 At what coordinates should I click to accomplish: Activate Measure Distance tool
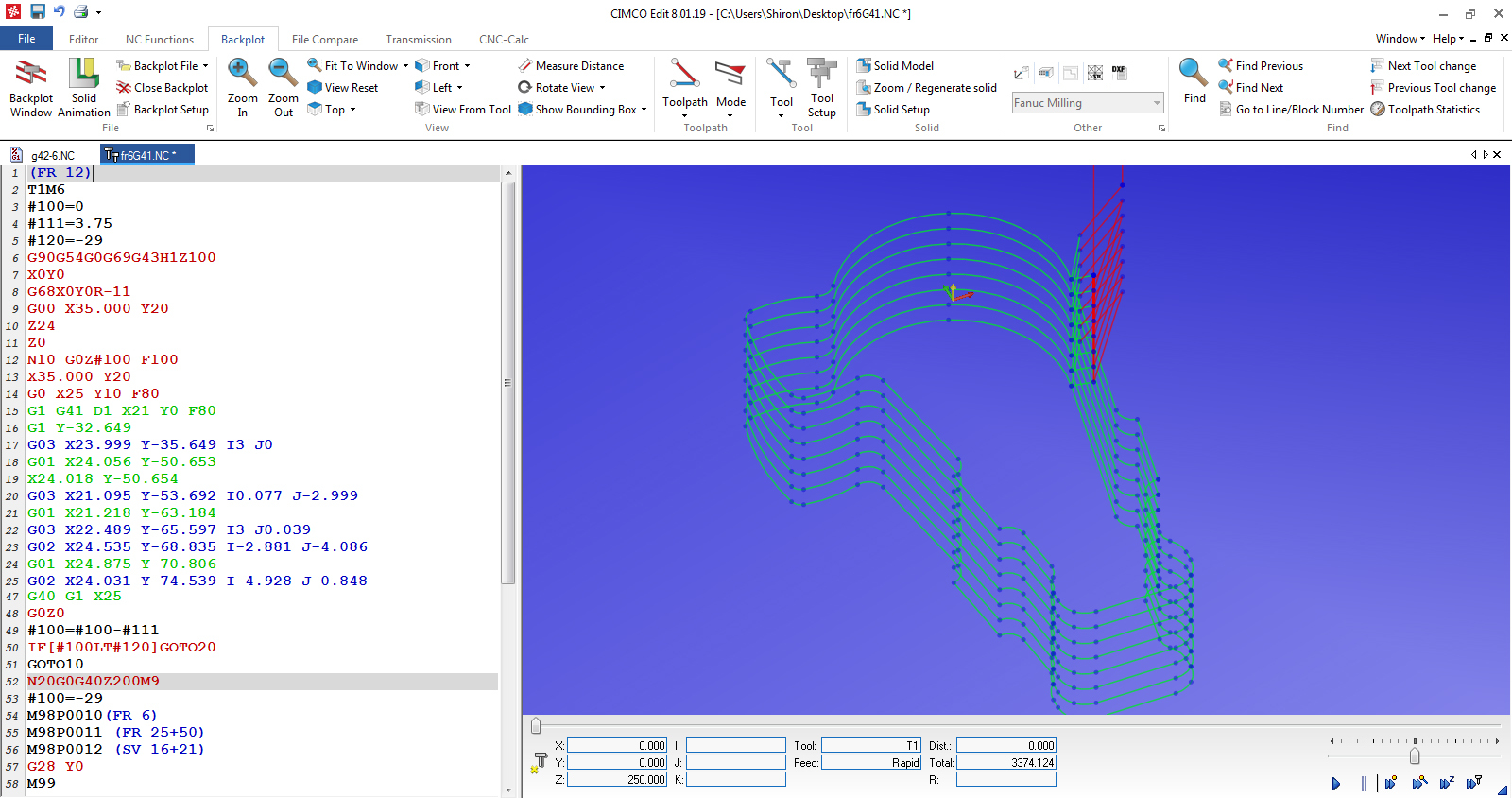point(571,65)
